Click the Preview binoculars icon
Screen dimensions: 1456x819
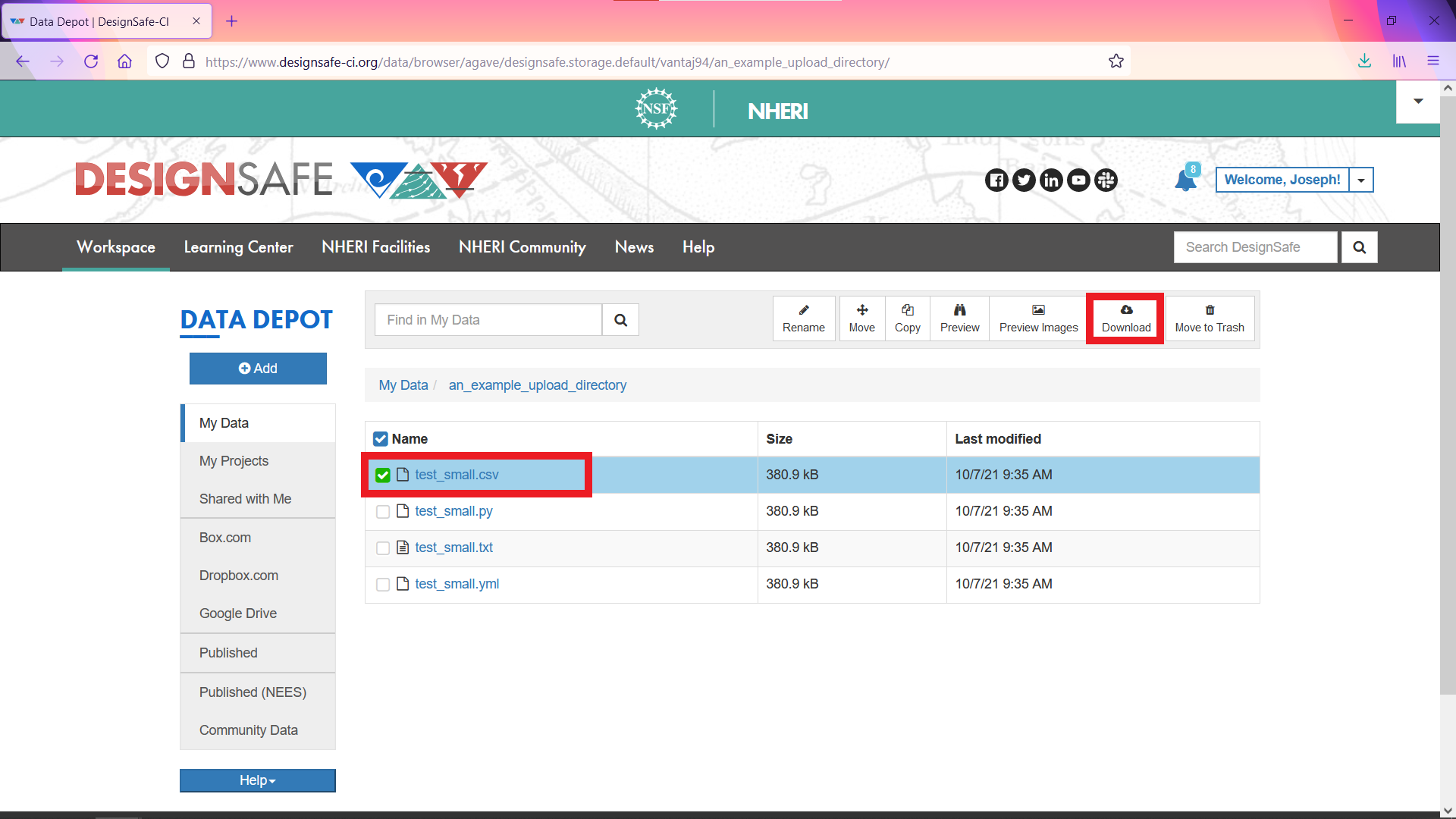[959, 318]
